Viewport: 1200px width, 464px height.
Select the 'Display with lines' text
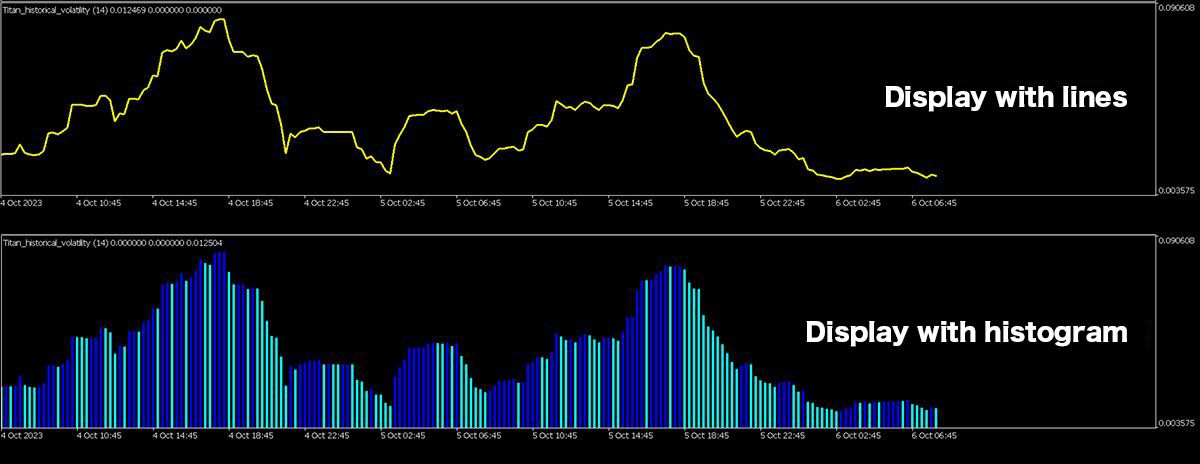point(1005,98)
